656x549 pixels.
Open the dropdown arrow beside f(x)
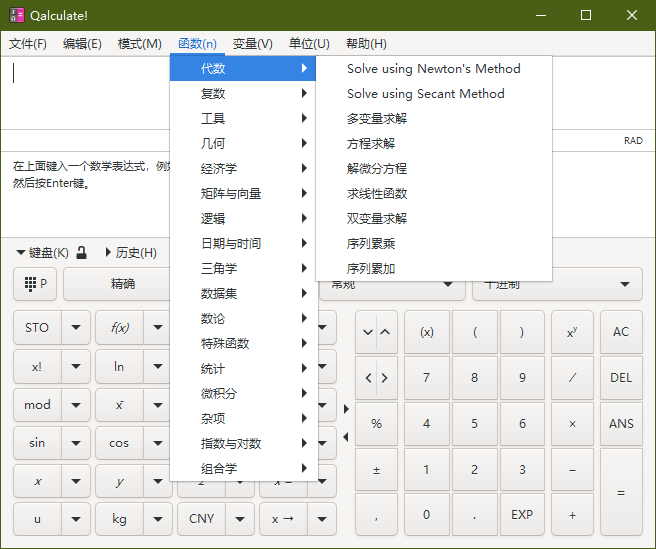(x=158, y=328)
